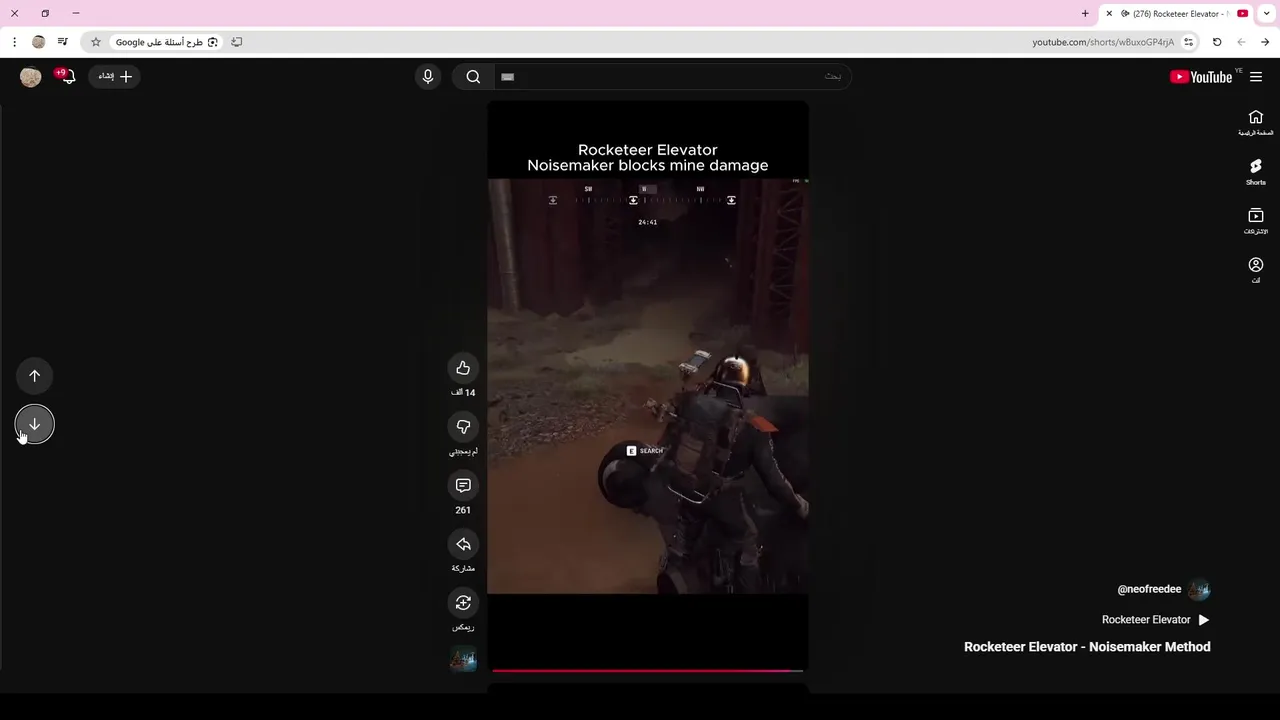
Task: Open a new browser tab
Action: [x=1085, y=14]
